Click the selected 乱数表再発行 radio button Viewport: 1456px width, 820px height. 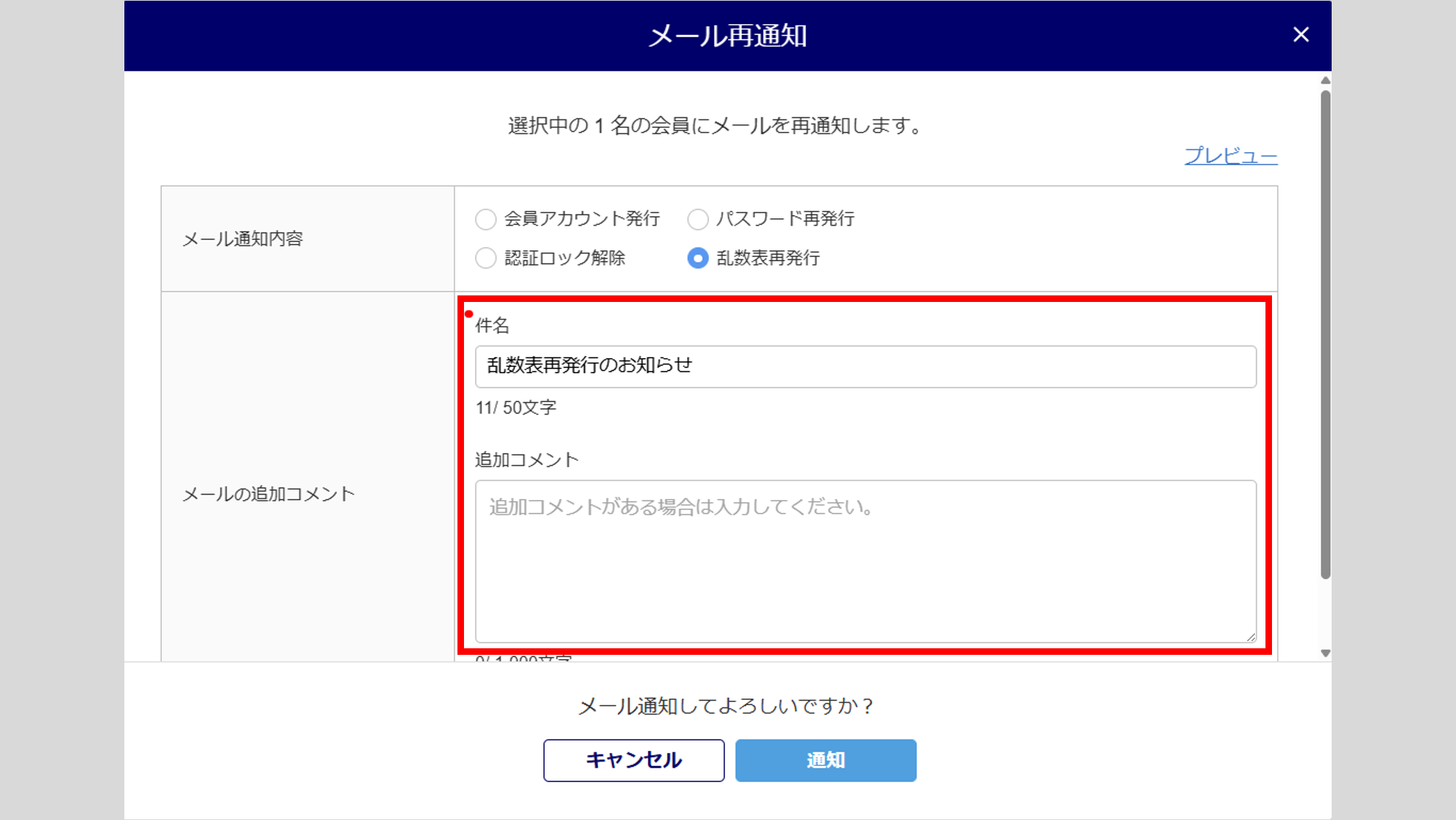point(697,258)
